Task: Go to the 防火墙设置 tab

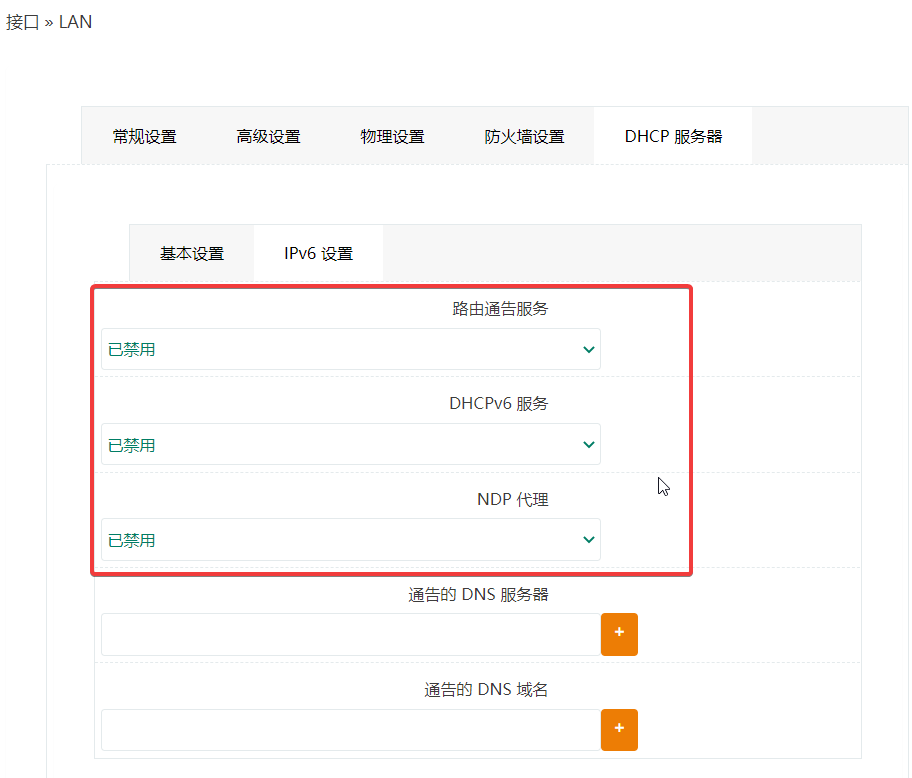Action: pyautogui.click(x=524, y=137)
